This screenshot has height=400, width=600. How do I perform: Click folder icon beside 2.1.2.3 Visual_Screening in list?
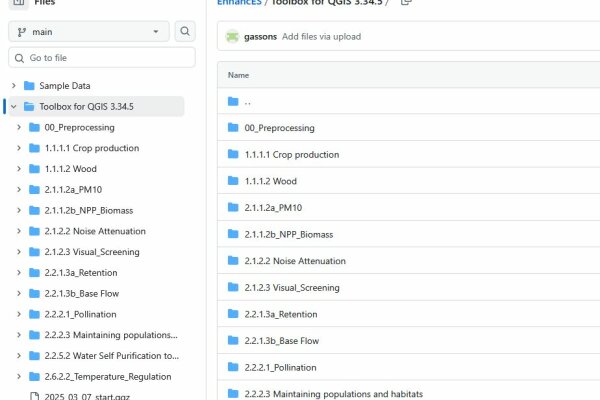coord(233,288)
